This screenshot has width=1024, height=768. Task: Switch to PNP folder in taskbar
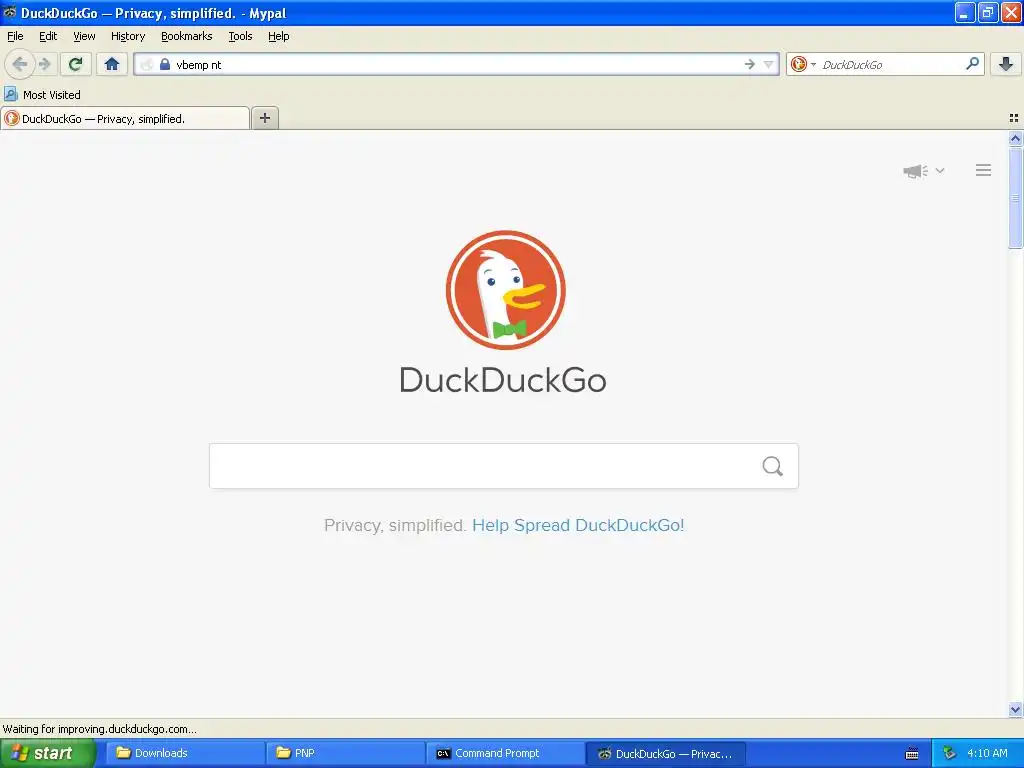click(345, 754)
